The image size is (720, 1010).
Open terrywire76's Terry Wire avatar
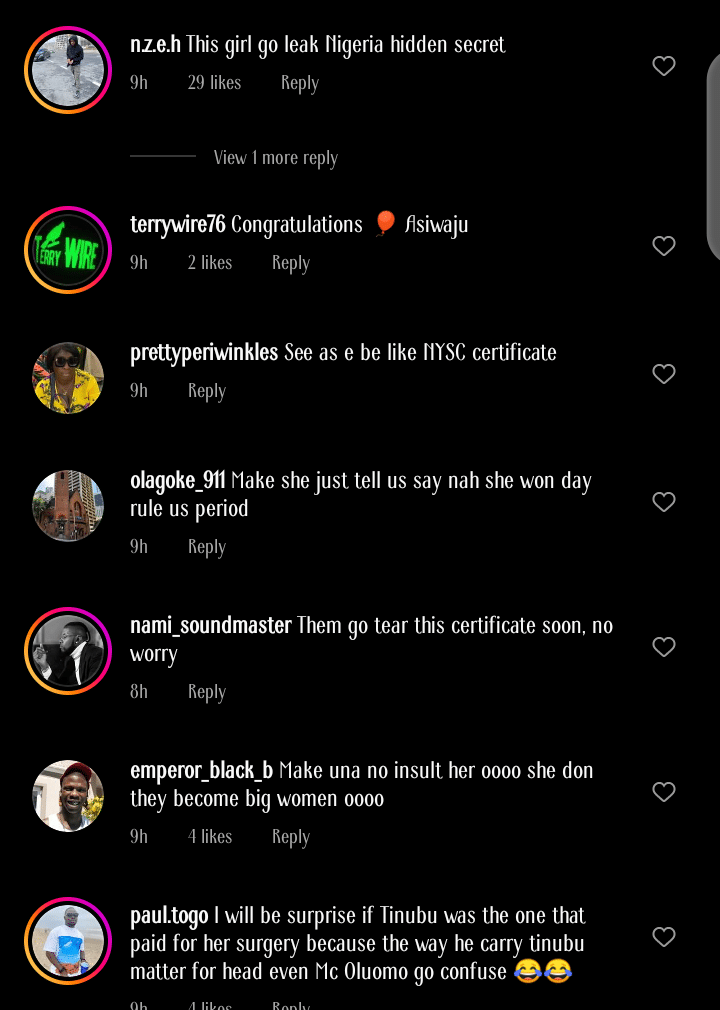68,250
